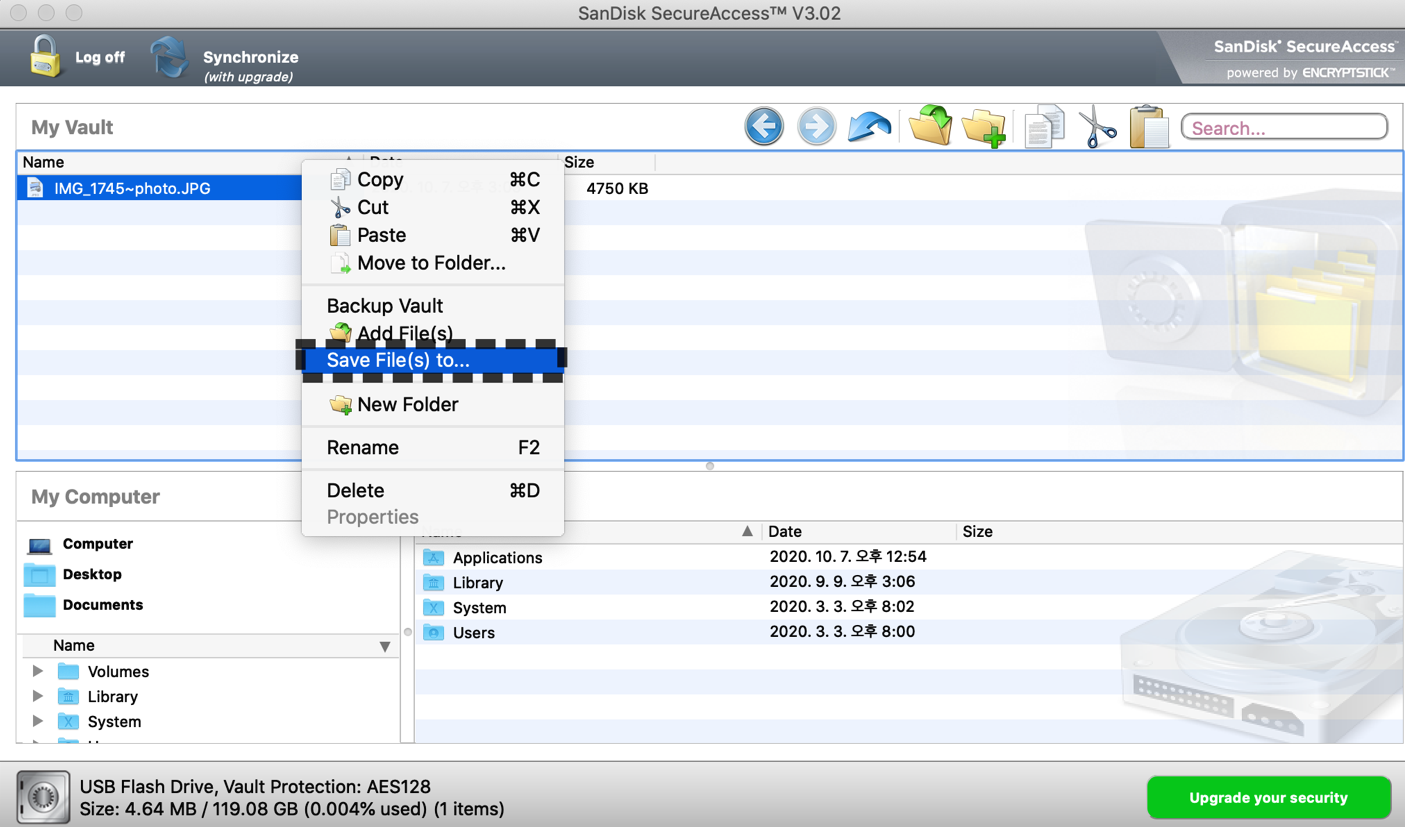Screen dimensions: 1405x827
Task: Expand the Volumes tree node
Action: (38, 671)
